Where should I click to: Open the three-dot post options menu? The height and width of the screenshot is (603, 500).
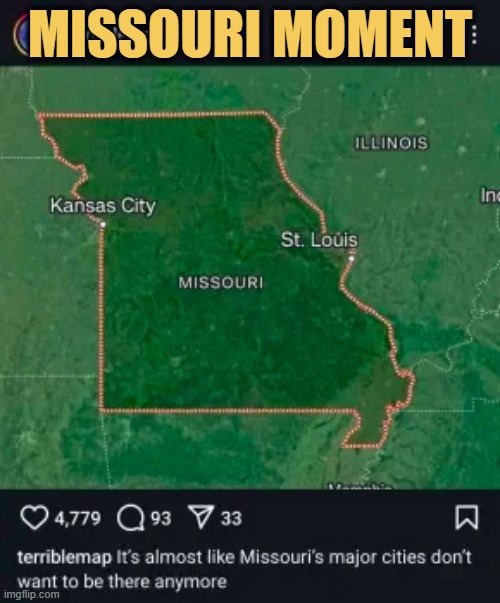pos(475,35)
